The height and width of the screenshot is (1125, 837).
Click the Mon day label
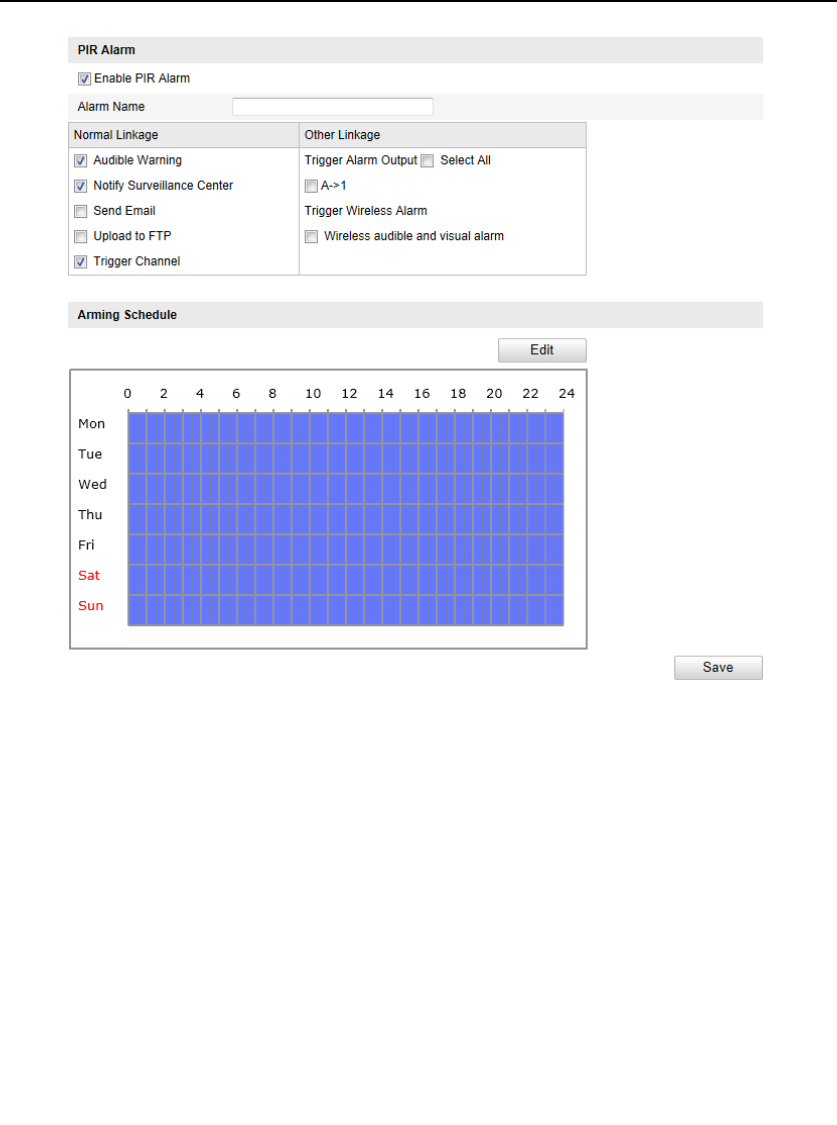[x=91, y=424]
